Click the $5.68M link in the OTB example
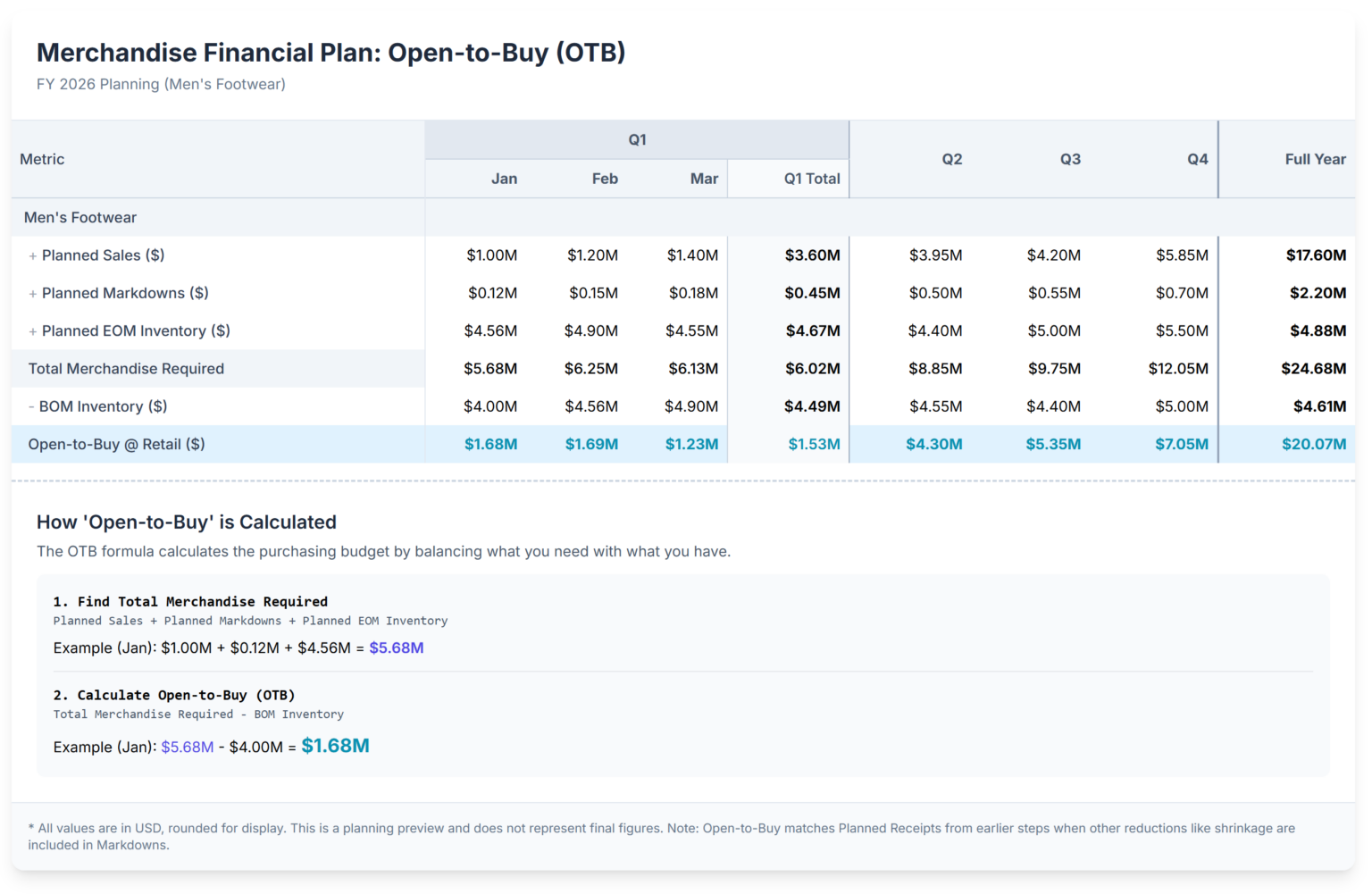 pos(188,747)
